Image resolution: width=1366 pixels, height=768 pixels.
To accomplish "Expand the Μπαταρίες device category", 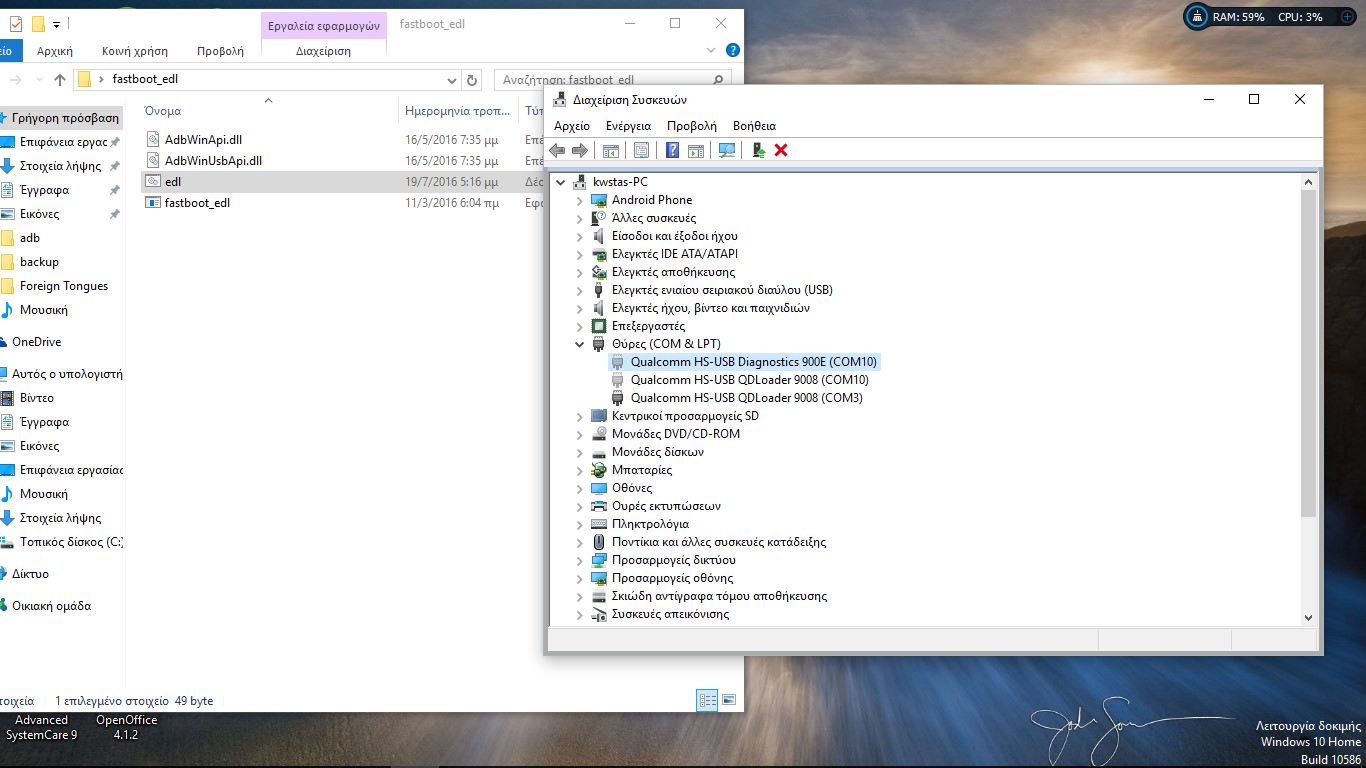I will pos(579,470).
